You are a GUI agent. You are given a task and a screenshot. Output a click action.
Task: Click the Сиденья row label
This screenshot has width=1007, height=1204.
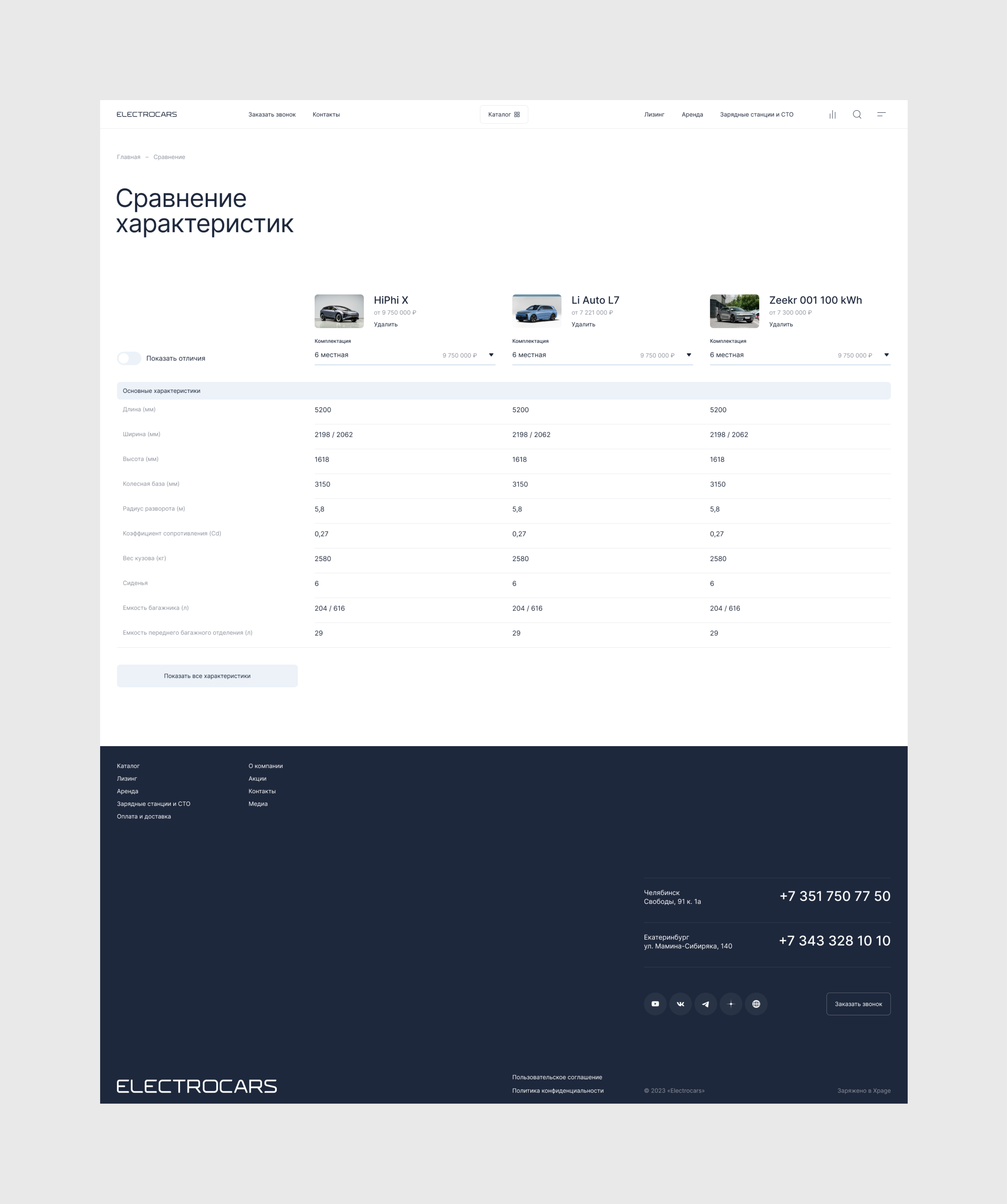[135, 583]
